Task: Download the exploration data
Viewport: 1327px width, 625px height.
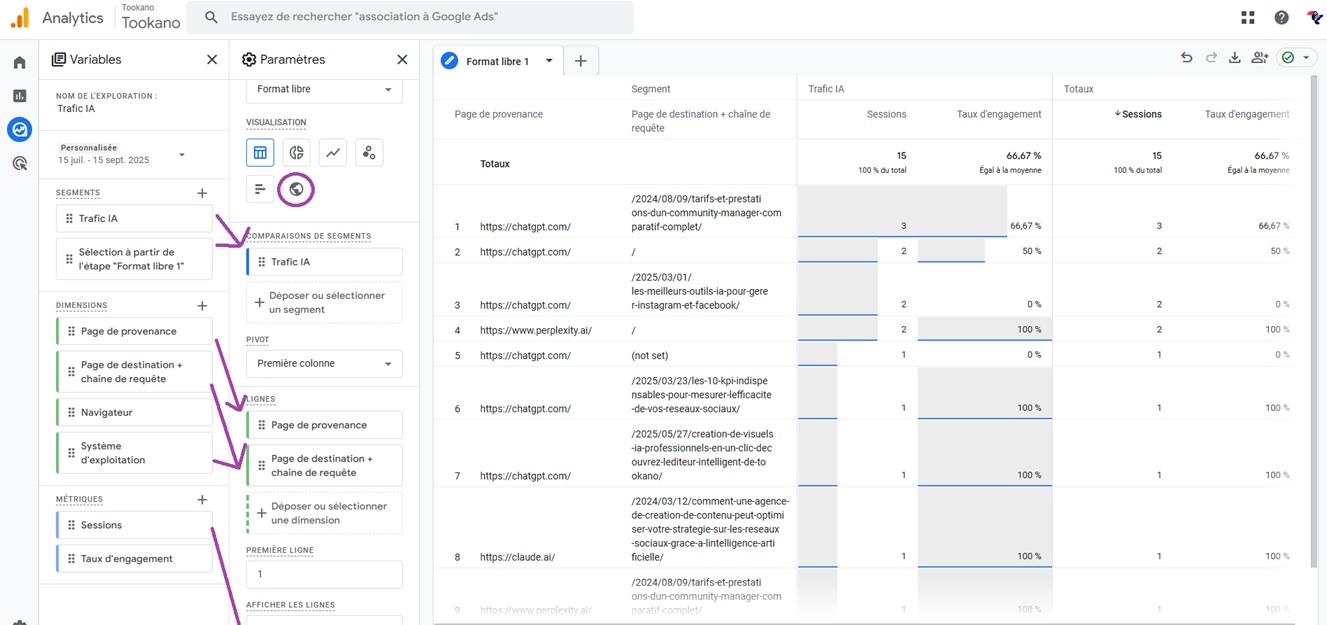Action: click(1234, 58)
